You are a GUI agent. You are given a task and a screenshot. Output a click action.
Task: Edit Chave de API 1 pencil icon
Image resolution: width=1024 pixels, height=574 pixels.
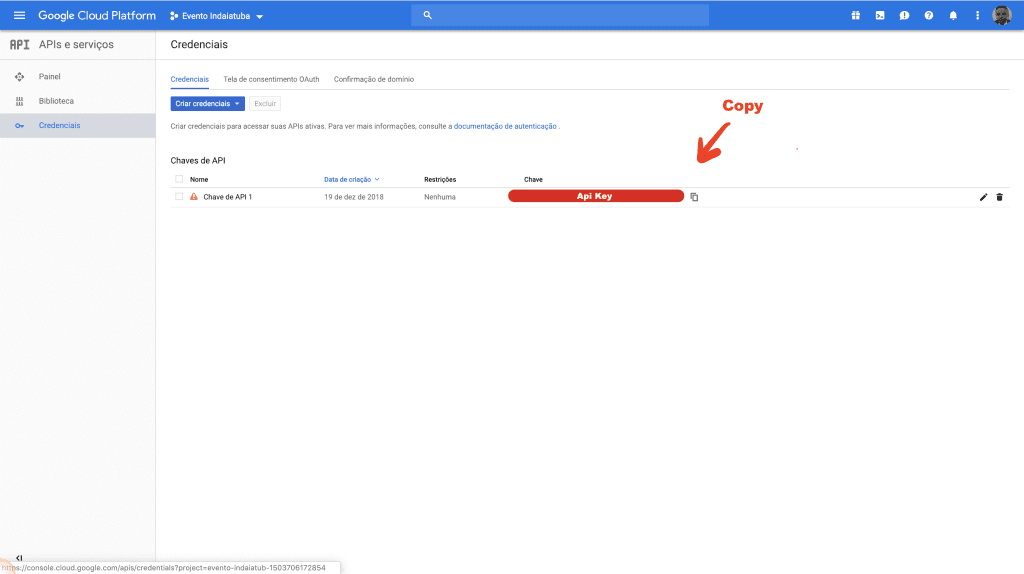(983, 197)
